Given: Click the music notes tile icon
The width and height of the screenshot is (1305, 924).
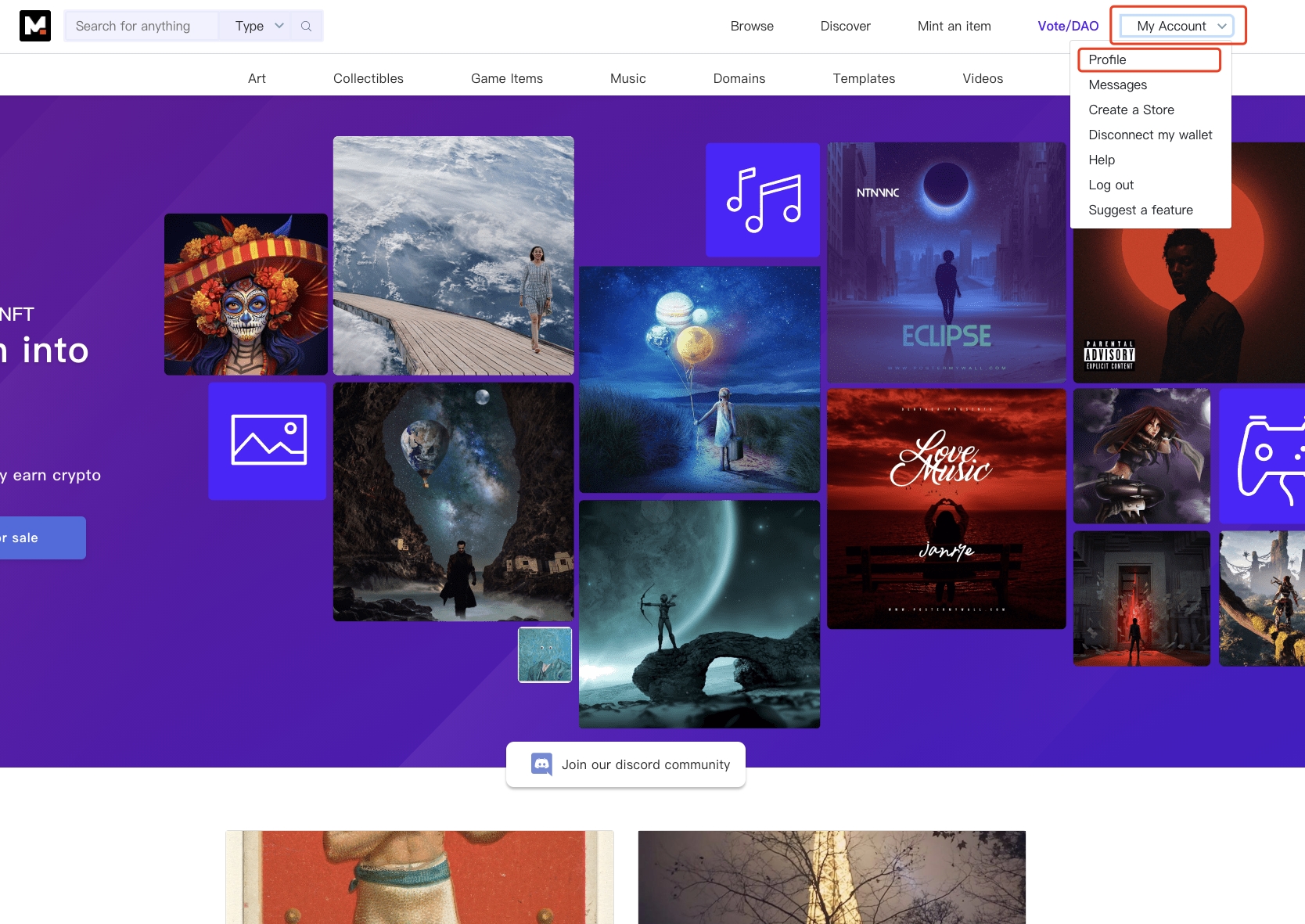Looking at the screenshot, I should point(763,200).
